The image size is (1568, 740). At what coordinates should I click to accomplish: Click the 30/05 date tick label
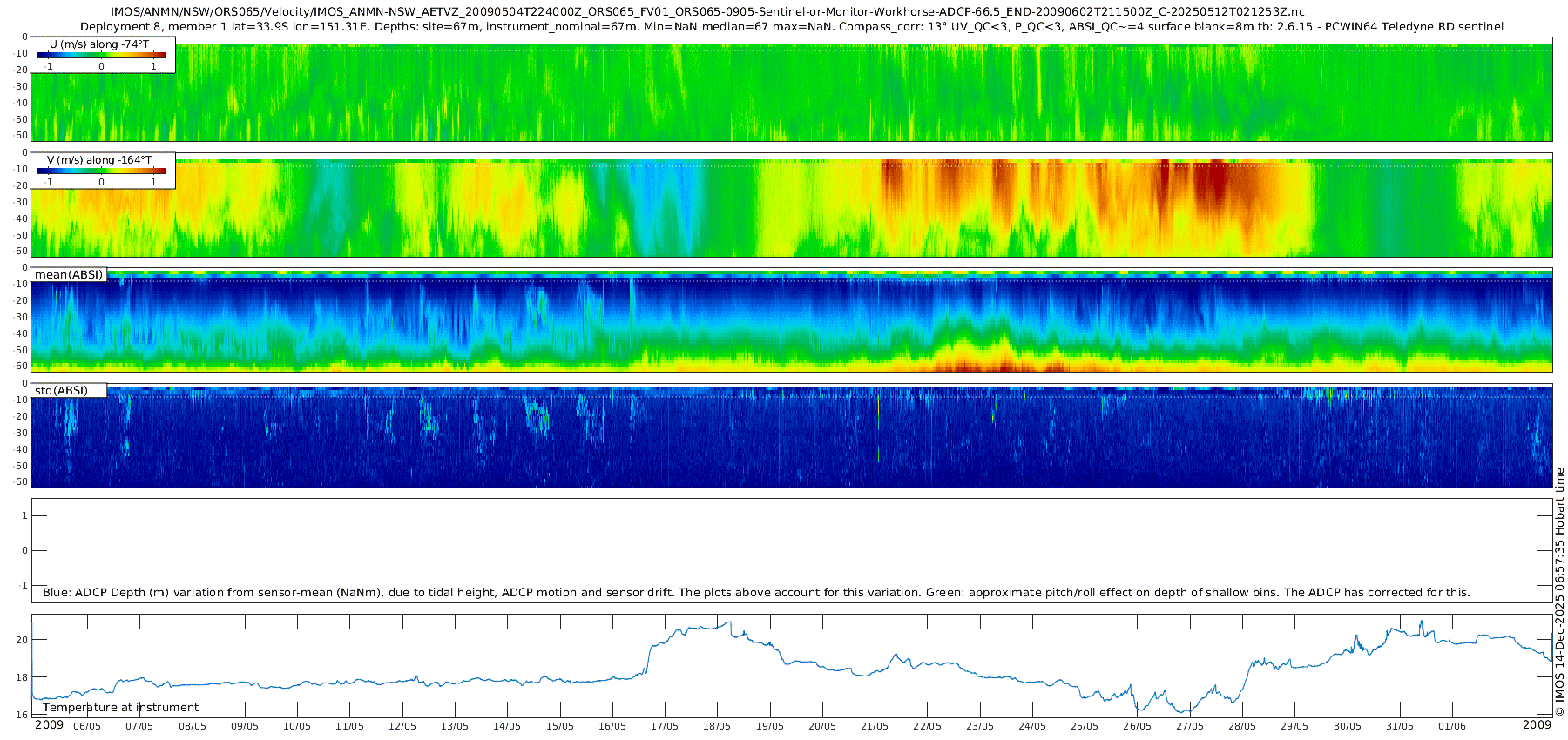1348,726
